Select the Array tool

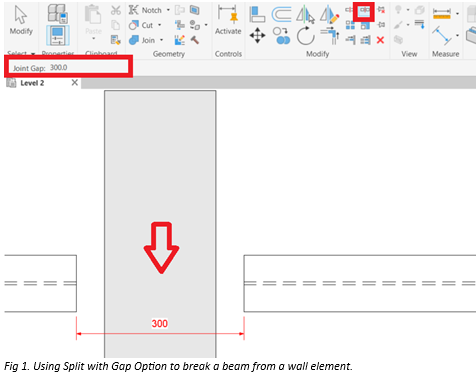[350, 25]
